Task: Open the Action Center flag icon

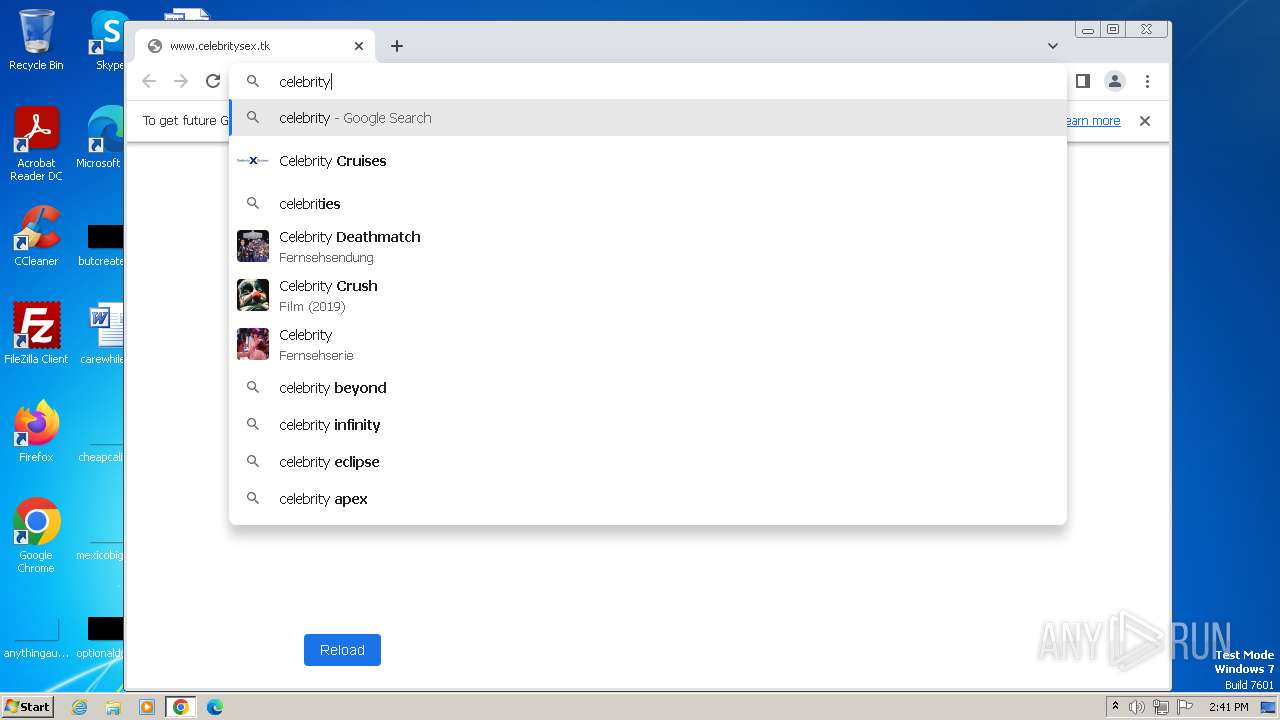Action: [x=1185, y=707]
